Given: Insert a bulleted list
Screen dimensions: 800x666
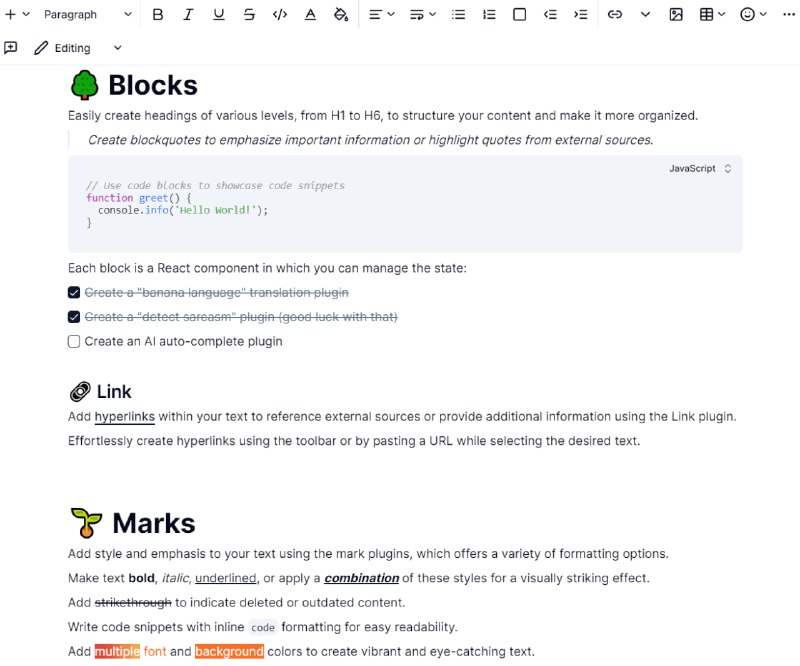Looking at the screenshot, I should click(458, 14).
